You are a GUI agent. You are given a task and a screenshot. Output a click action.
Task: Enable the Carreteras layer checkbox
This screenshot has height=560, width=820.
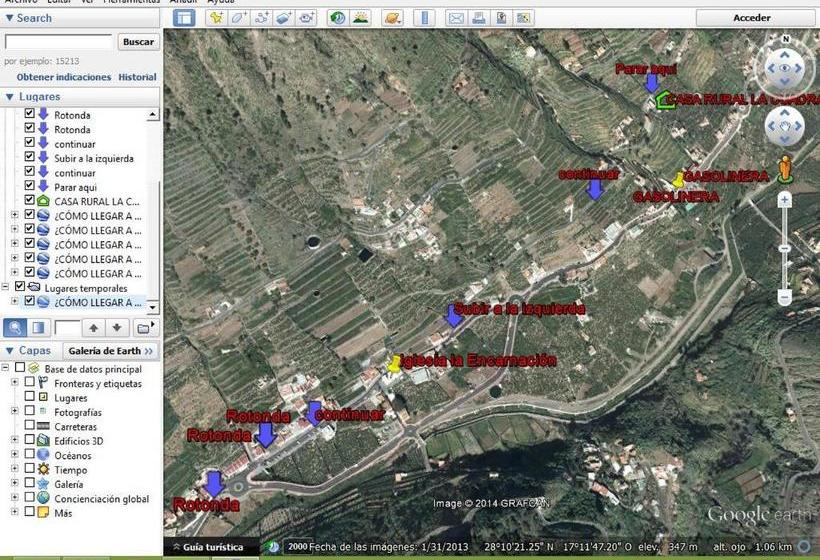[30, 425]
